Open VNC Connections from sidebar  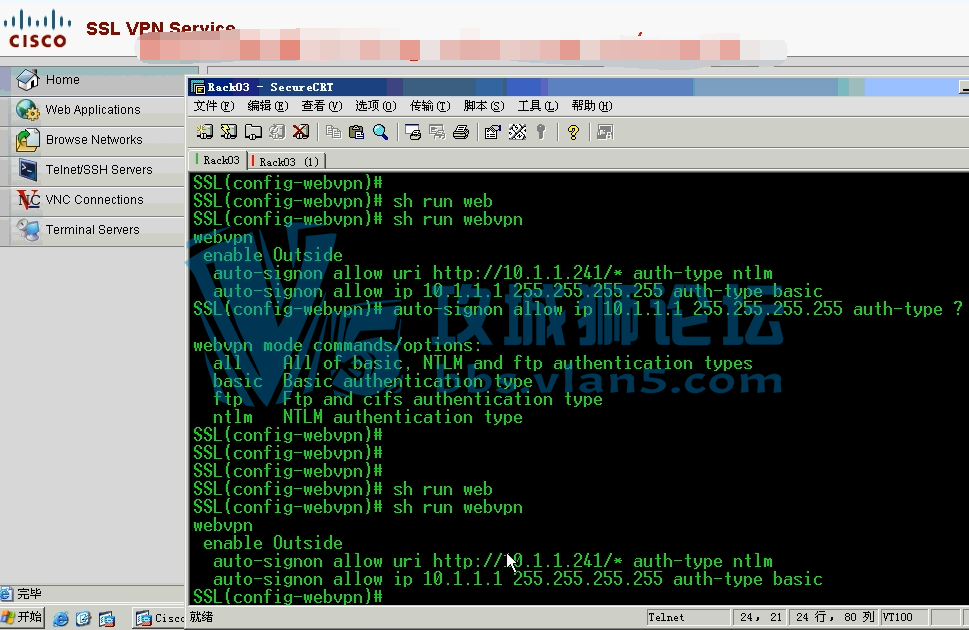tap(97, 199)
